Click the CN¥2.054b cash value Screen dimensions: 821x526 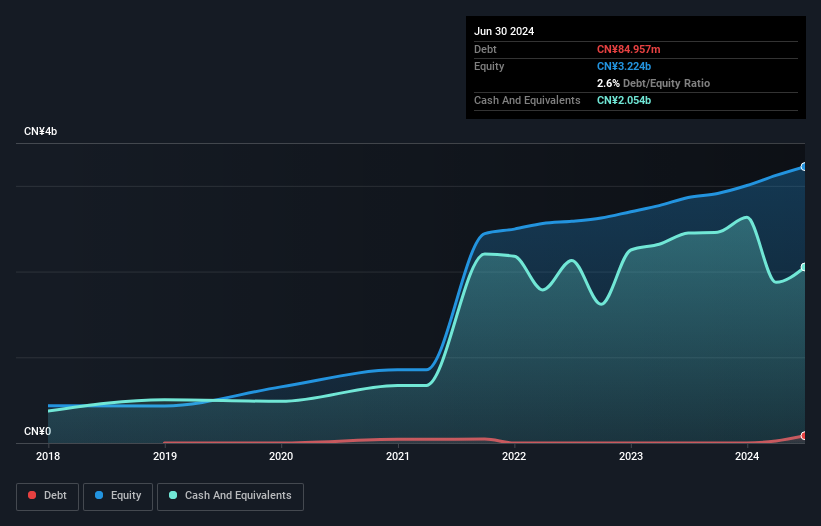(624, 100)
